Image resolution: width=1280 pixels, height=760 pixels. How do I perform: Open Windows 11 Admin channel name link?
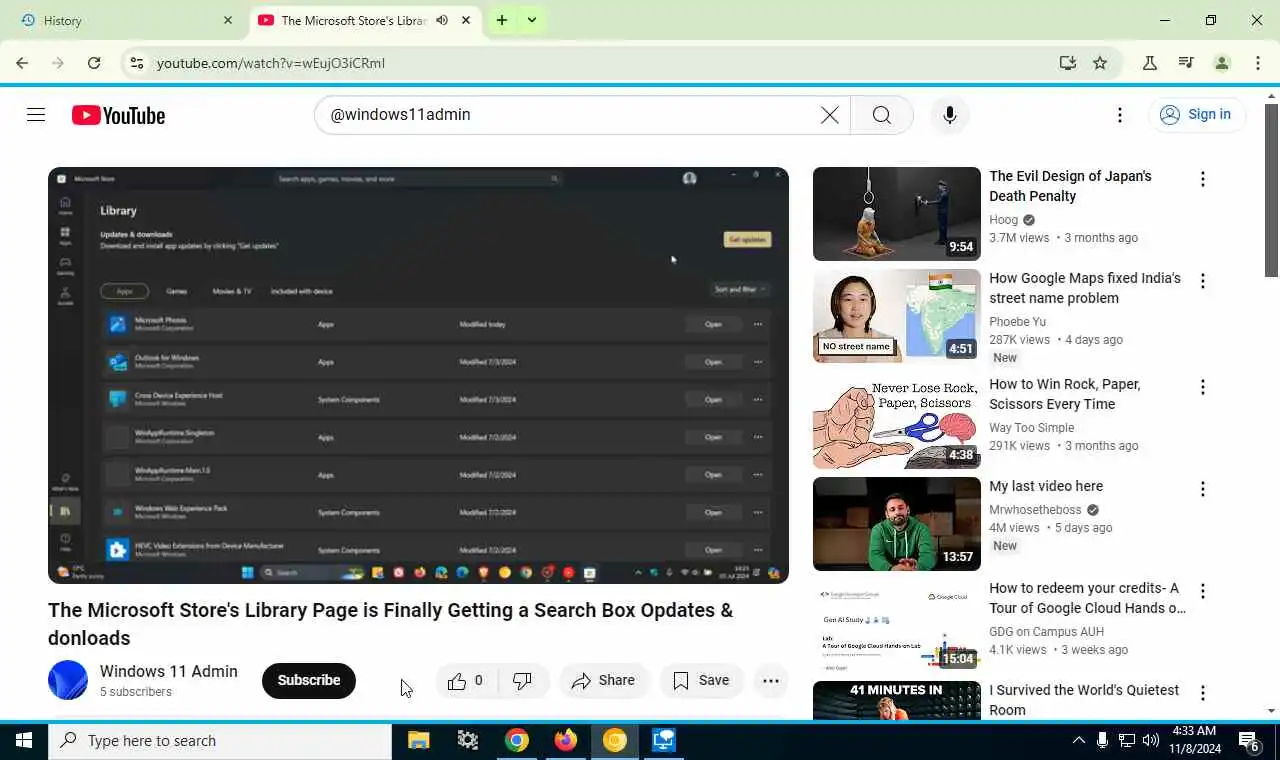tap(169, 672)
